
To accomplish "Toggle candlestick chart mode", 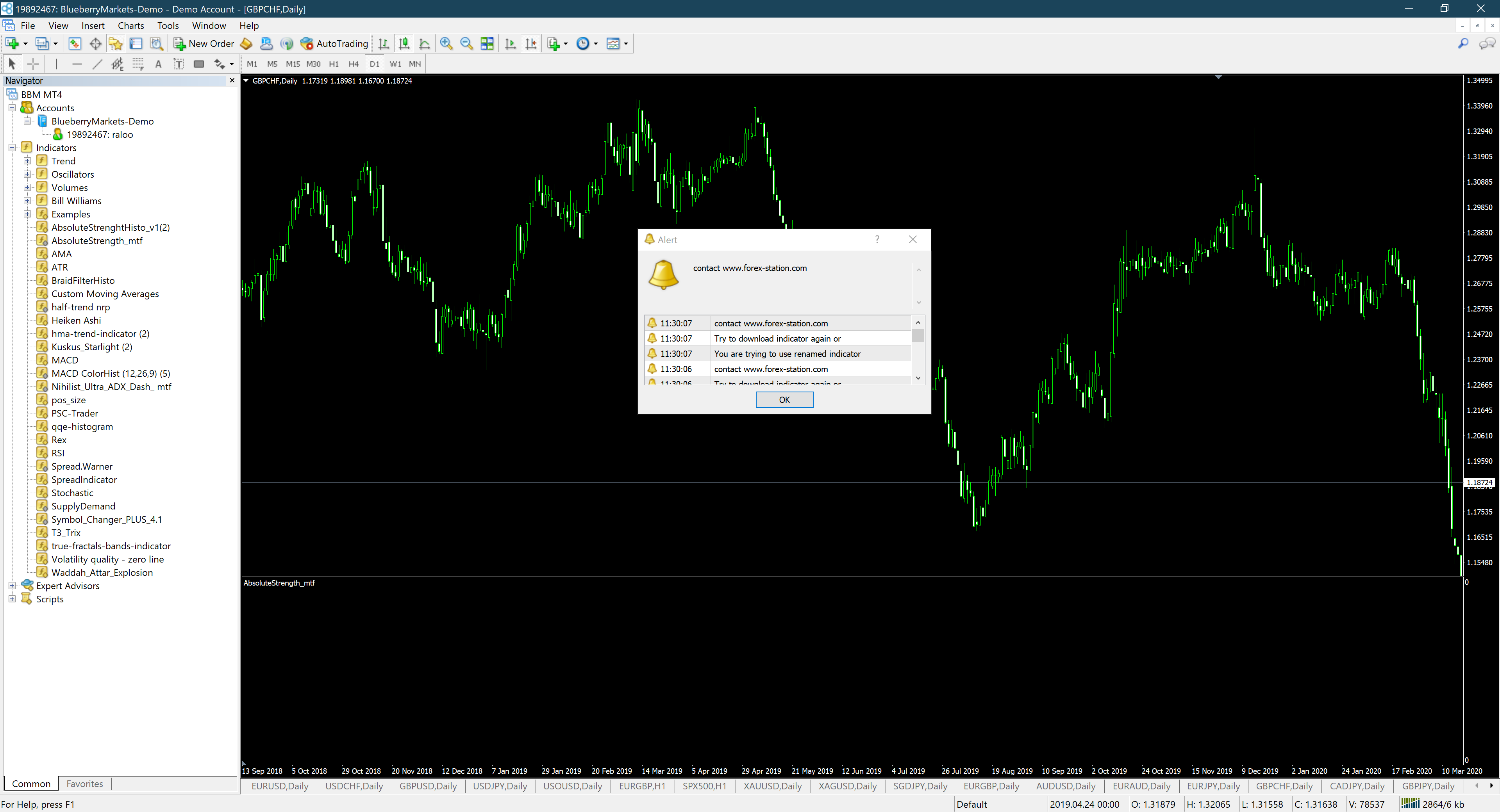I will click(404, 44).
